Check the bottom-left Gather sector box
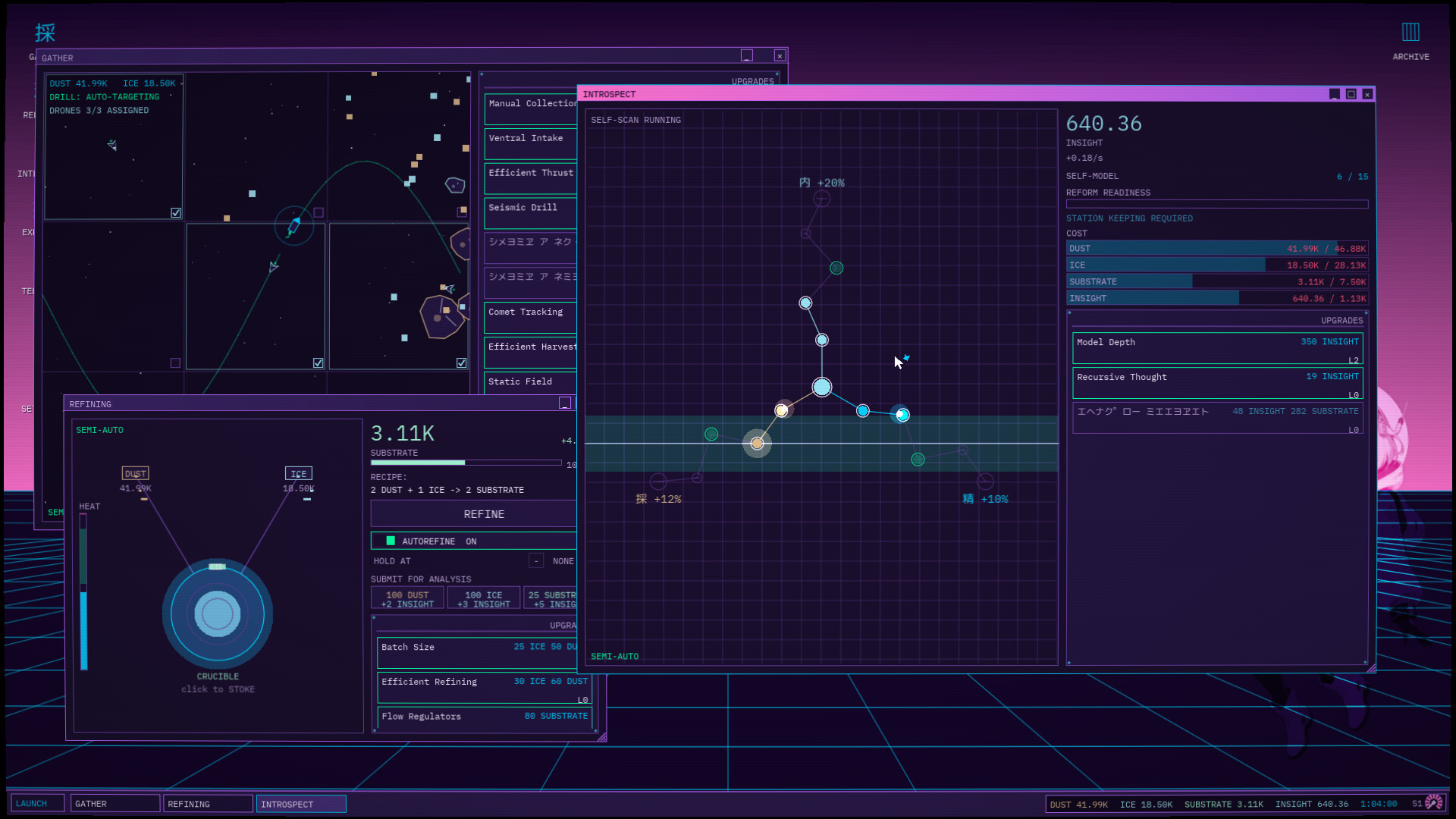The image size is (1456, 819). [175, 363]
